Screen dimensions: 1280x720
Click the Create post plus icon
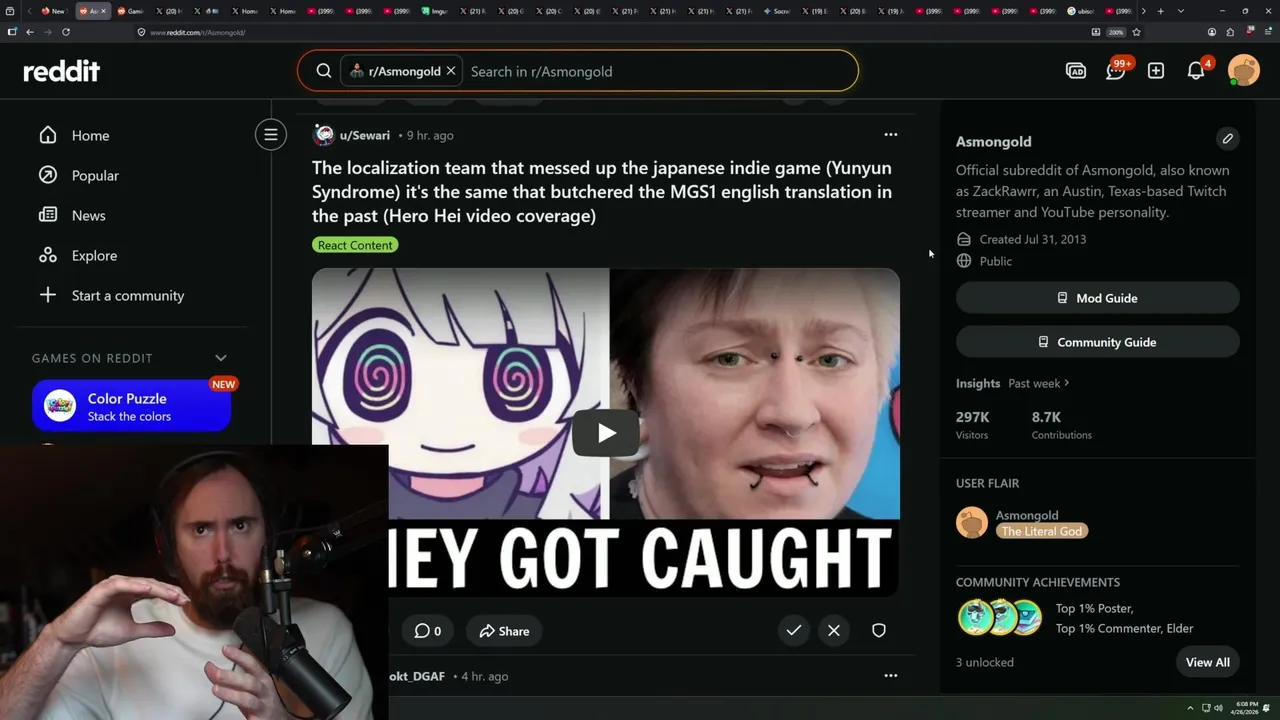point(1156,71)
